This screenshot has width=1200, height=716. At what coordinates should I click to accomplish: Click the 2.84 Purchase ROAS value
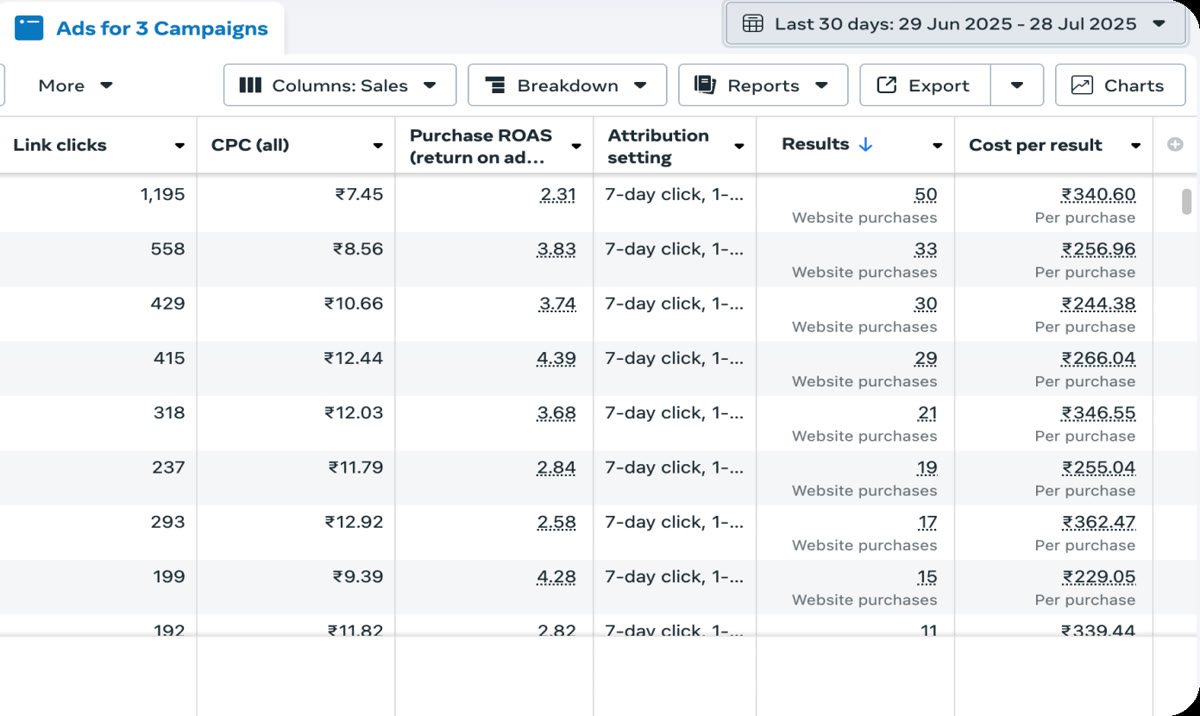[x=556, y=467]
